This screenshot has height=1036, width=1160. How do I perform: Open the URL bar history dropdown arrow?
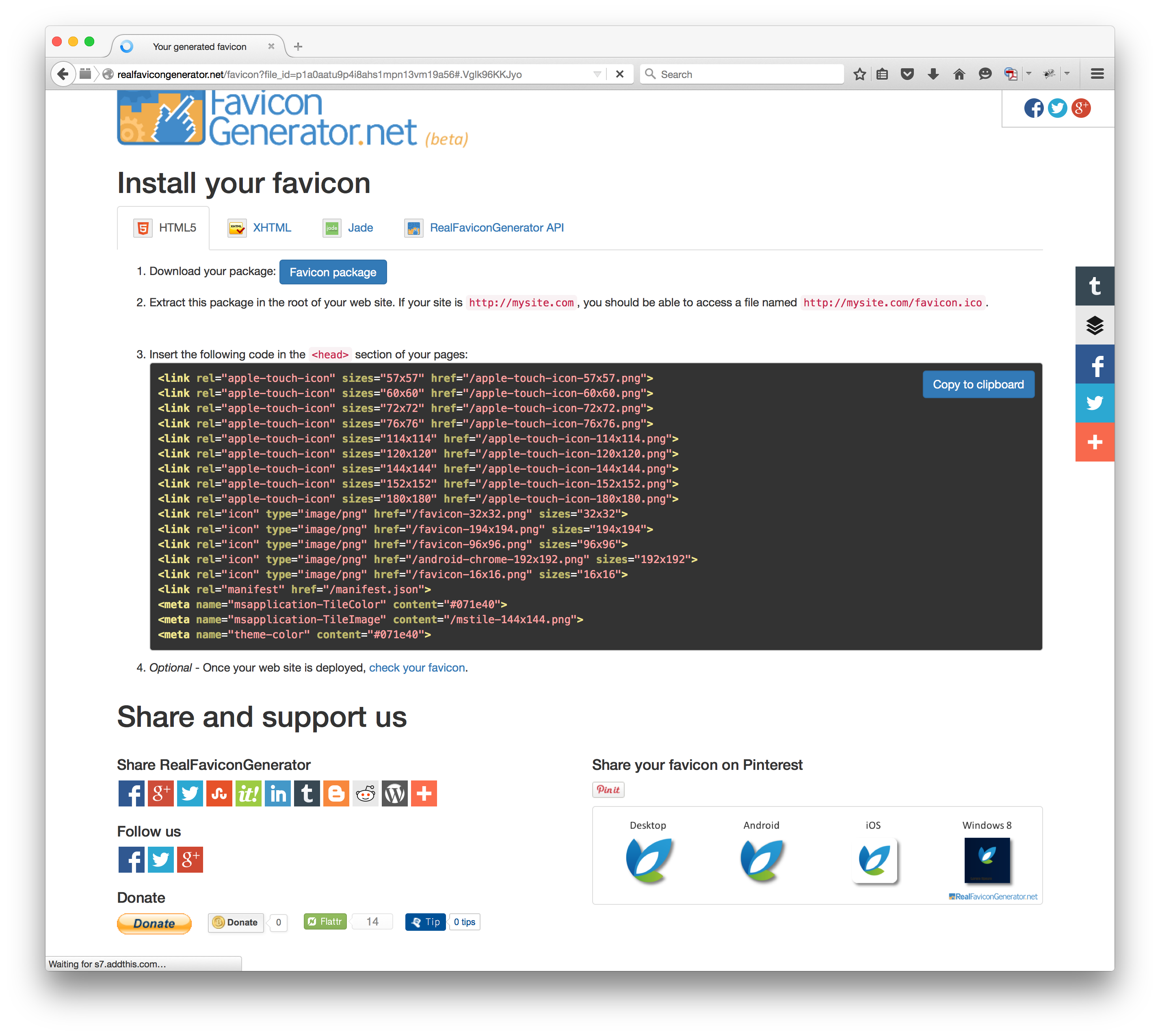tap(597, 74)
